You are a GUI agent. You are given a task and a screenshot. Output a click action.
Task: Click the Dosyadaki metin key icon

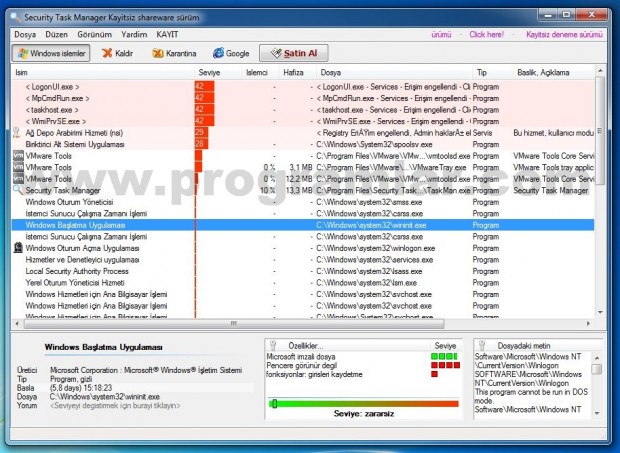[x=482, y=345]
